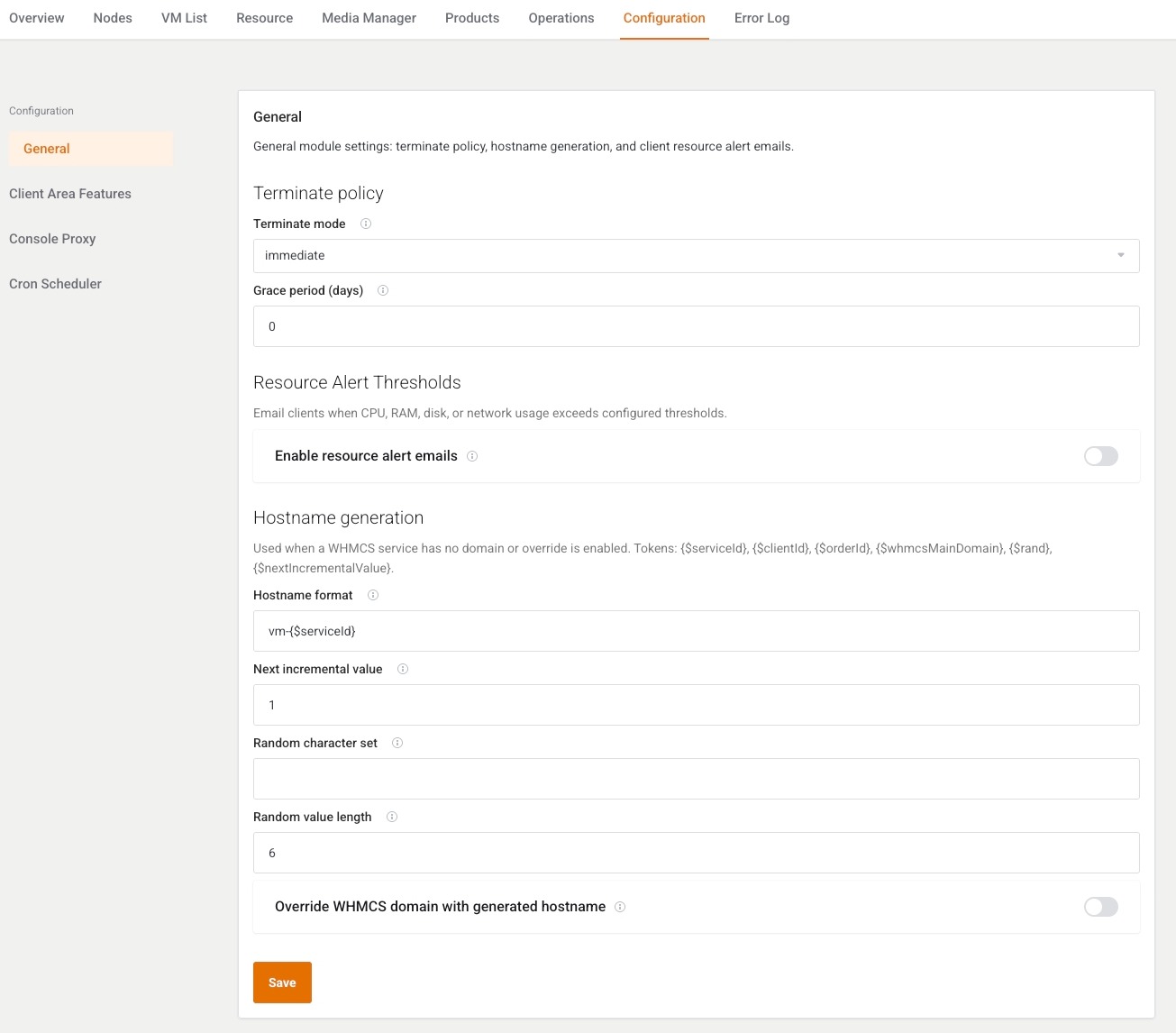Click info icon beside Random character set
Viewport: 1176px width, 1033px height.
(397, 743)
